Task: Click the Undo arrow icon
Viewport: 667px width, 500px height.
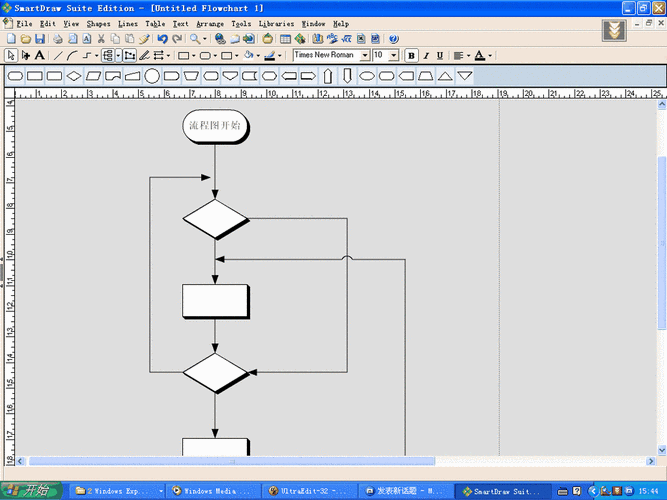Action: 162,39
